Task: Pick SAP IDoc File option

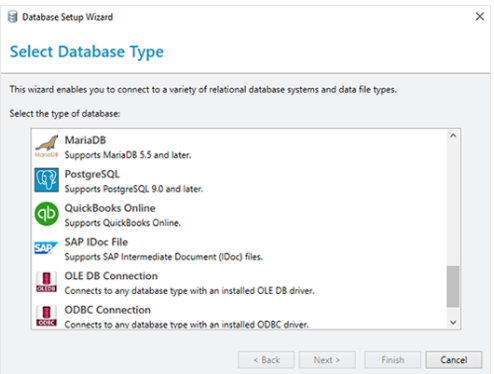Action: pyautogui.click(x=239, y=249)
